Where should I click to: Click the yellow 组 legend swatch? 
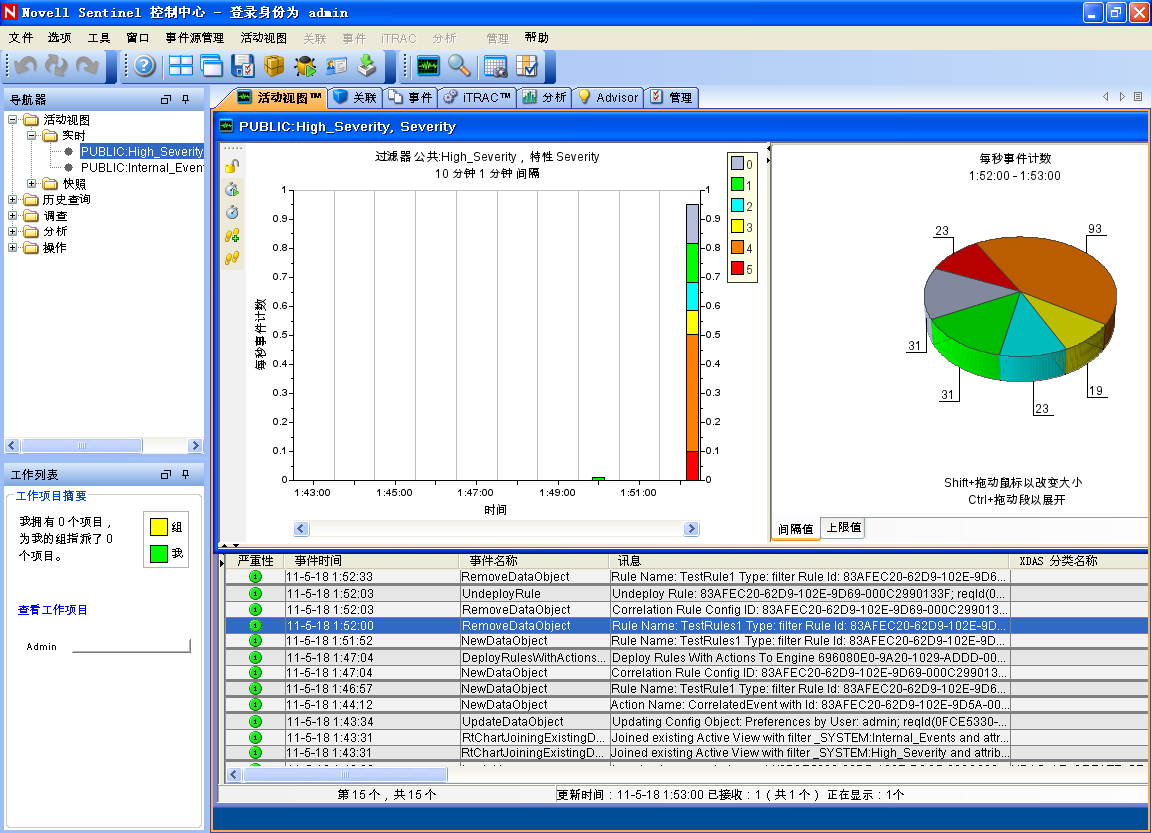[x=159, y=527]
